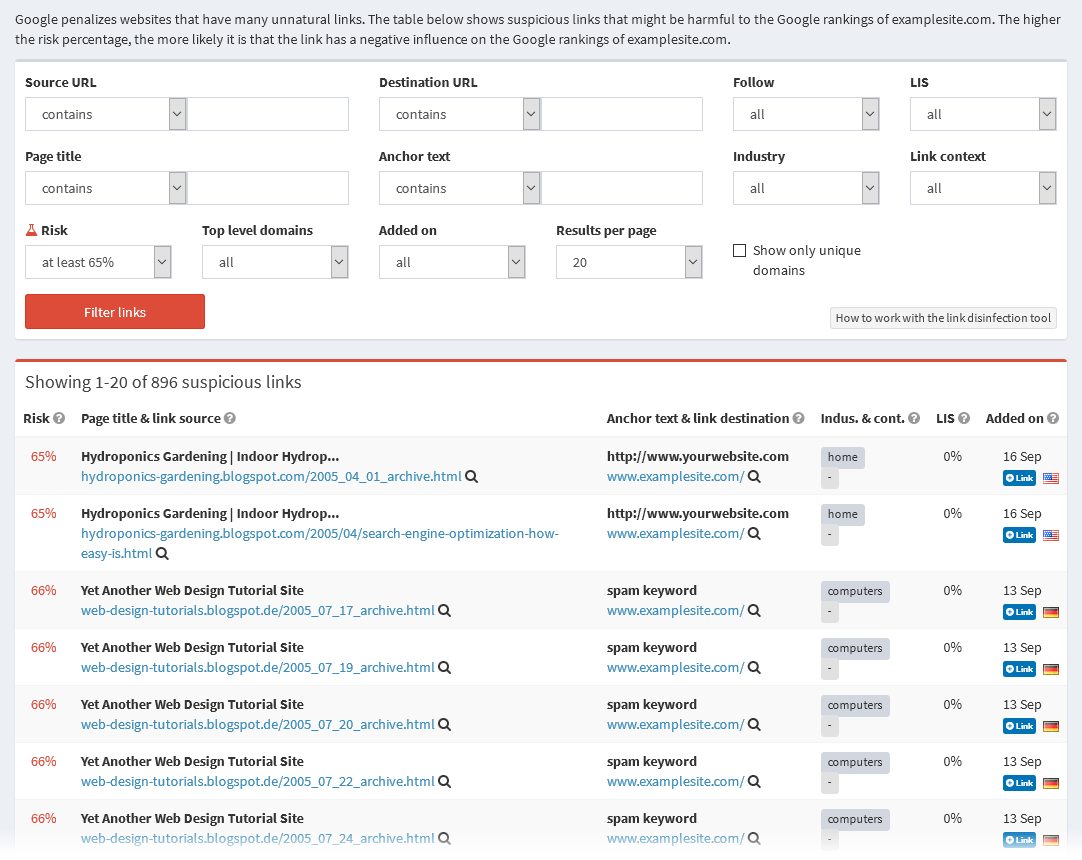Click help icon beside Added on header
Screen dimensions: 1082x860
1053,419
